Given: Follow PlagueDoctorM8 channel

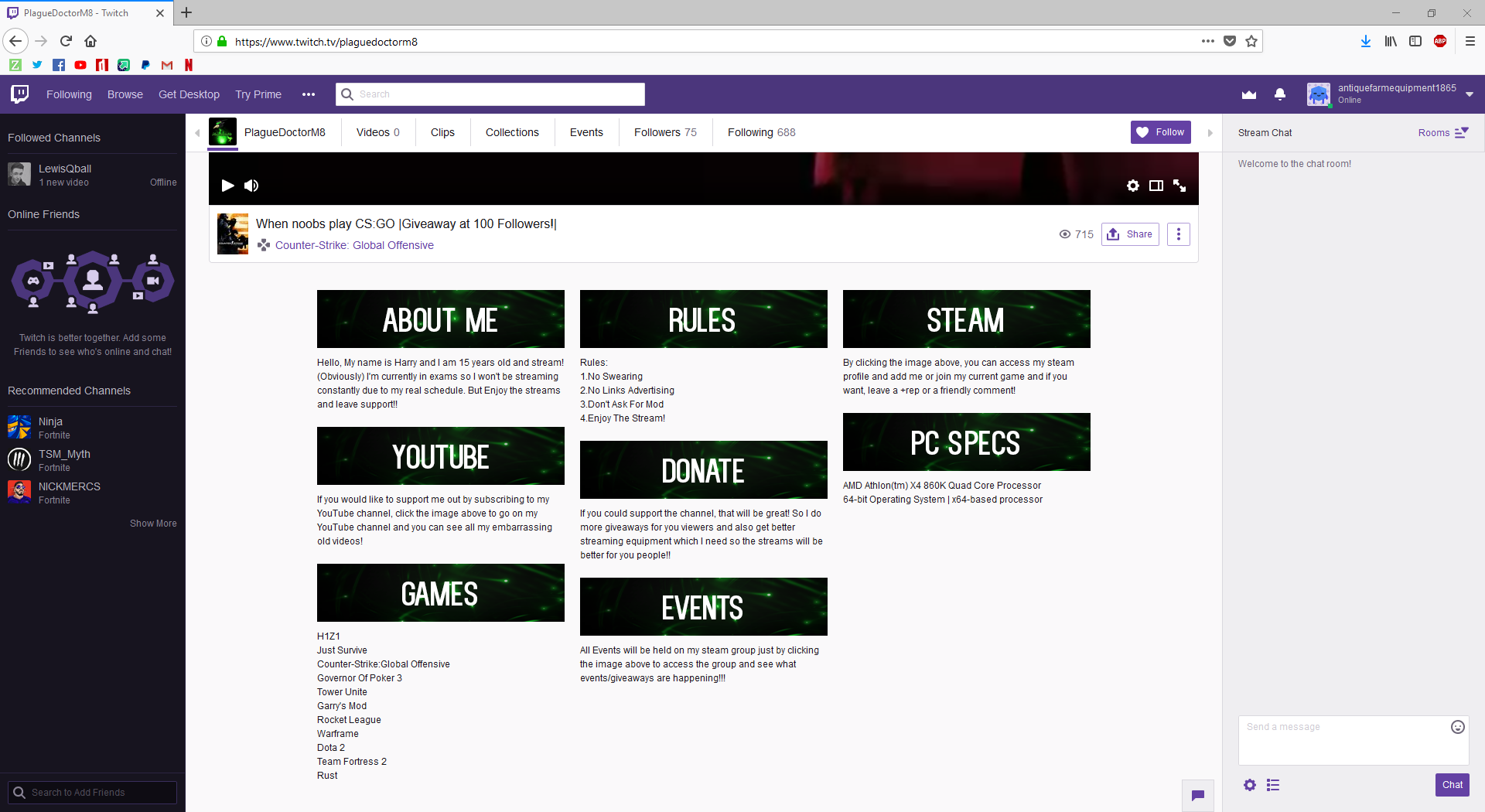Looking at the screenshot, I should (x=1161, y=132).
